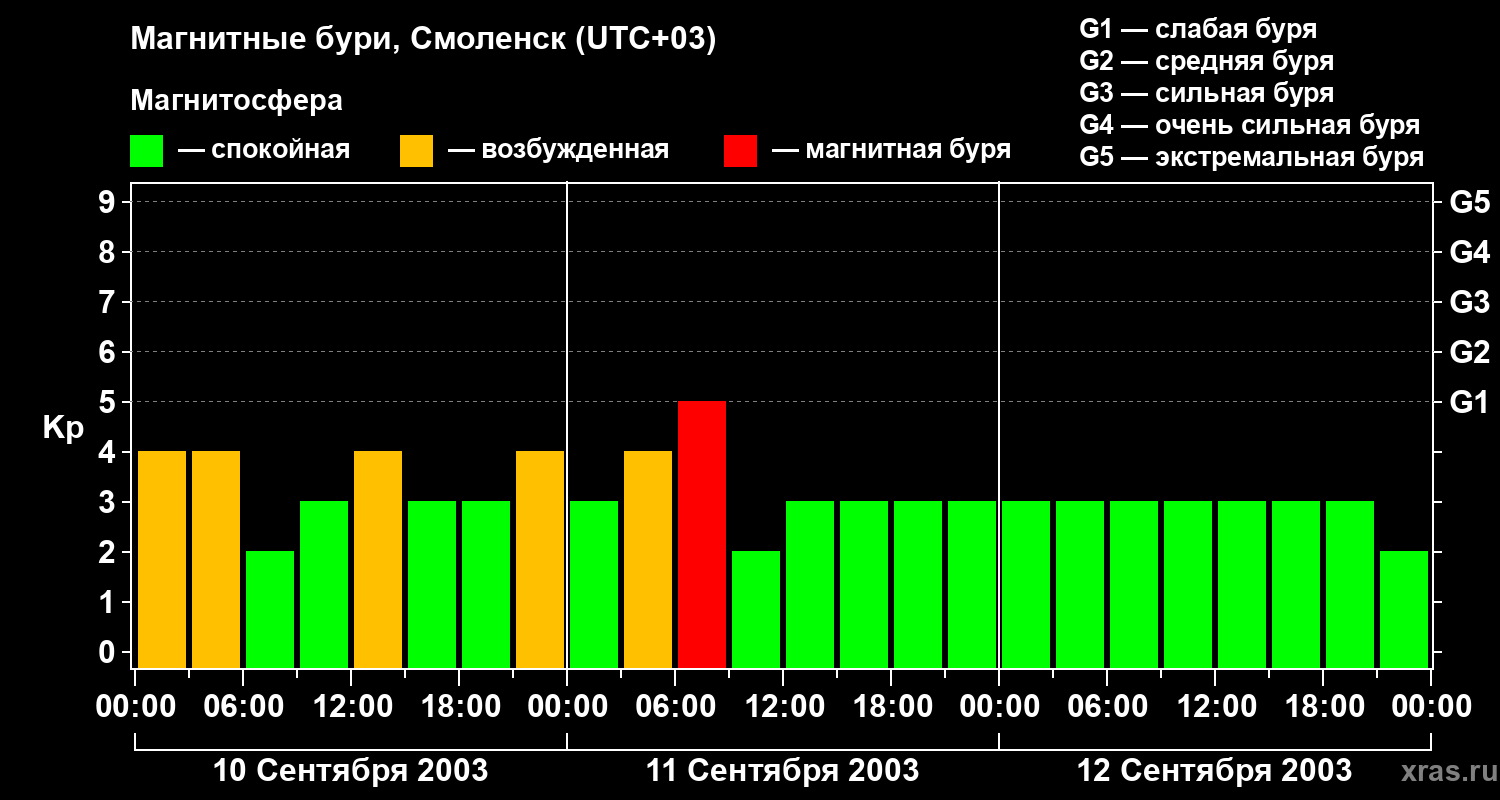Viewport: 1500px width, 800px height.
Task: Select the last orange bar of 10 September
Action: (x=540, y=559)
